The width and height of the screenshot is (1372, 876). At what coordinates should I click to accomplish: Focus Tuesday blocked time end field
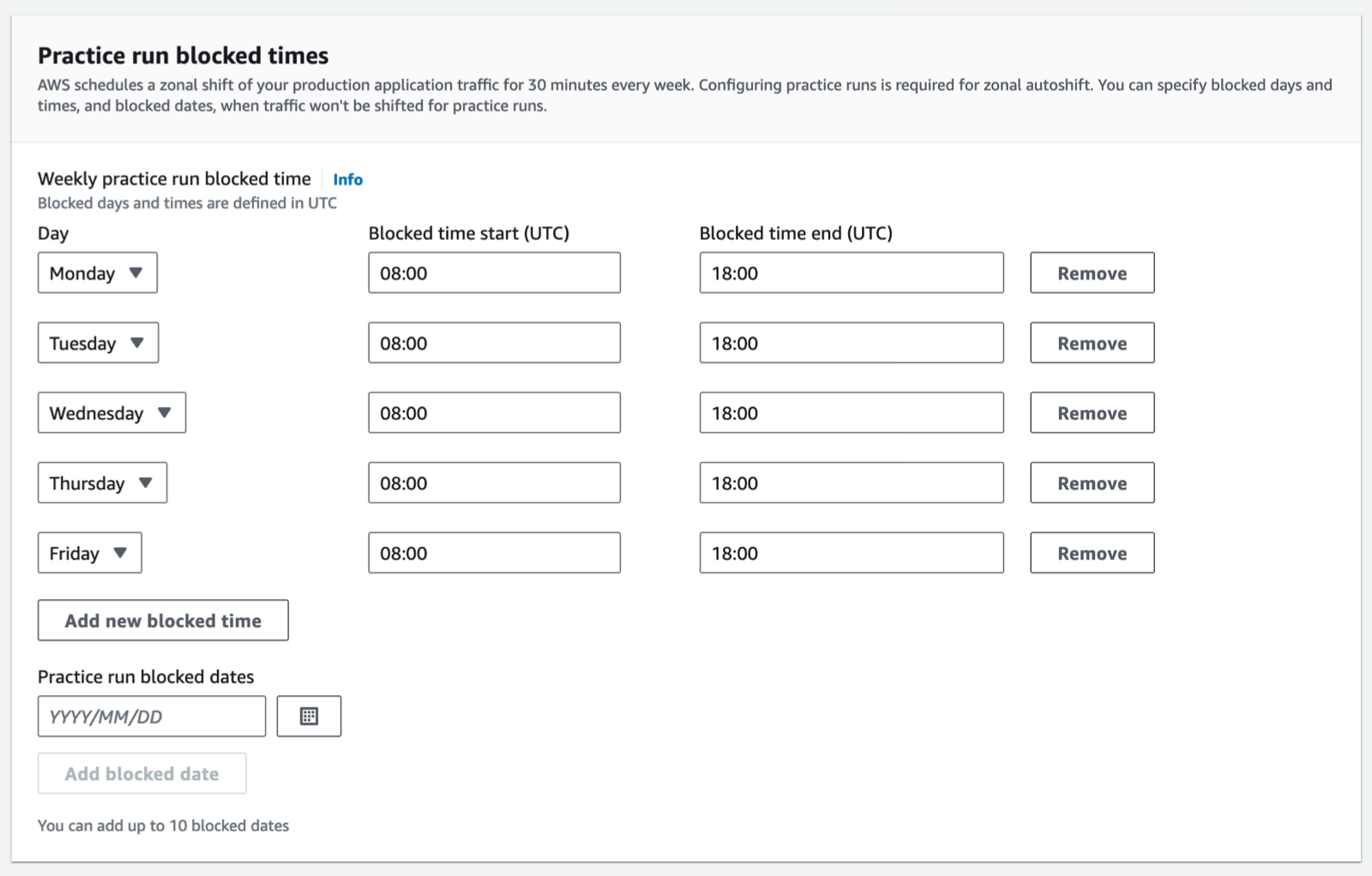point(851,343)
